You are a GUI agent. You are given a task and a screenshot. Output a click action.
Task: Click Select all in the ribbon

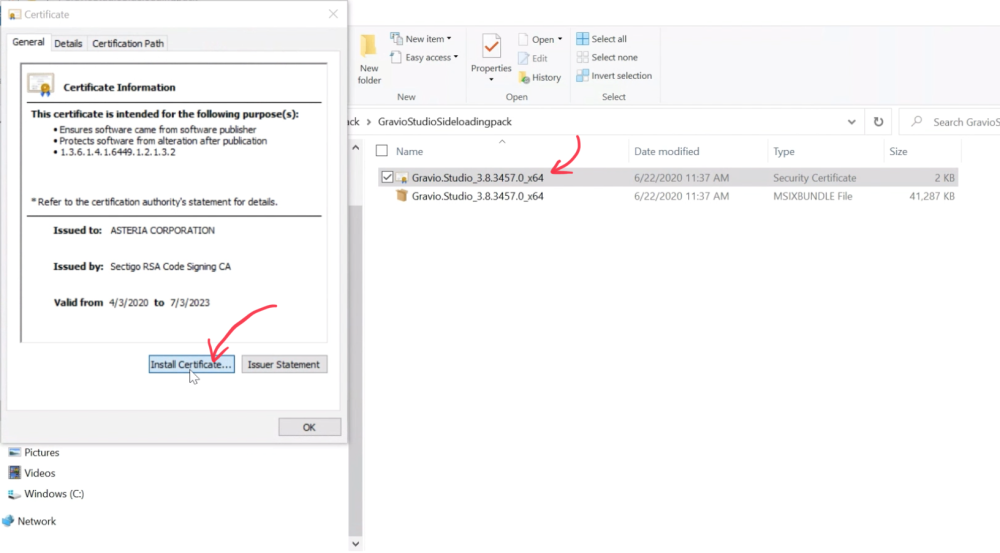point(601,39)
